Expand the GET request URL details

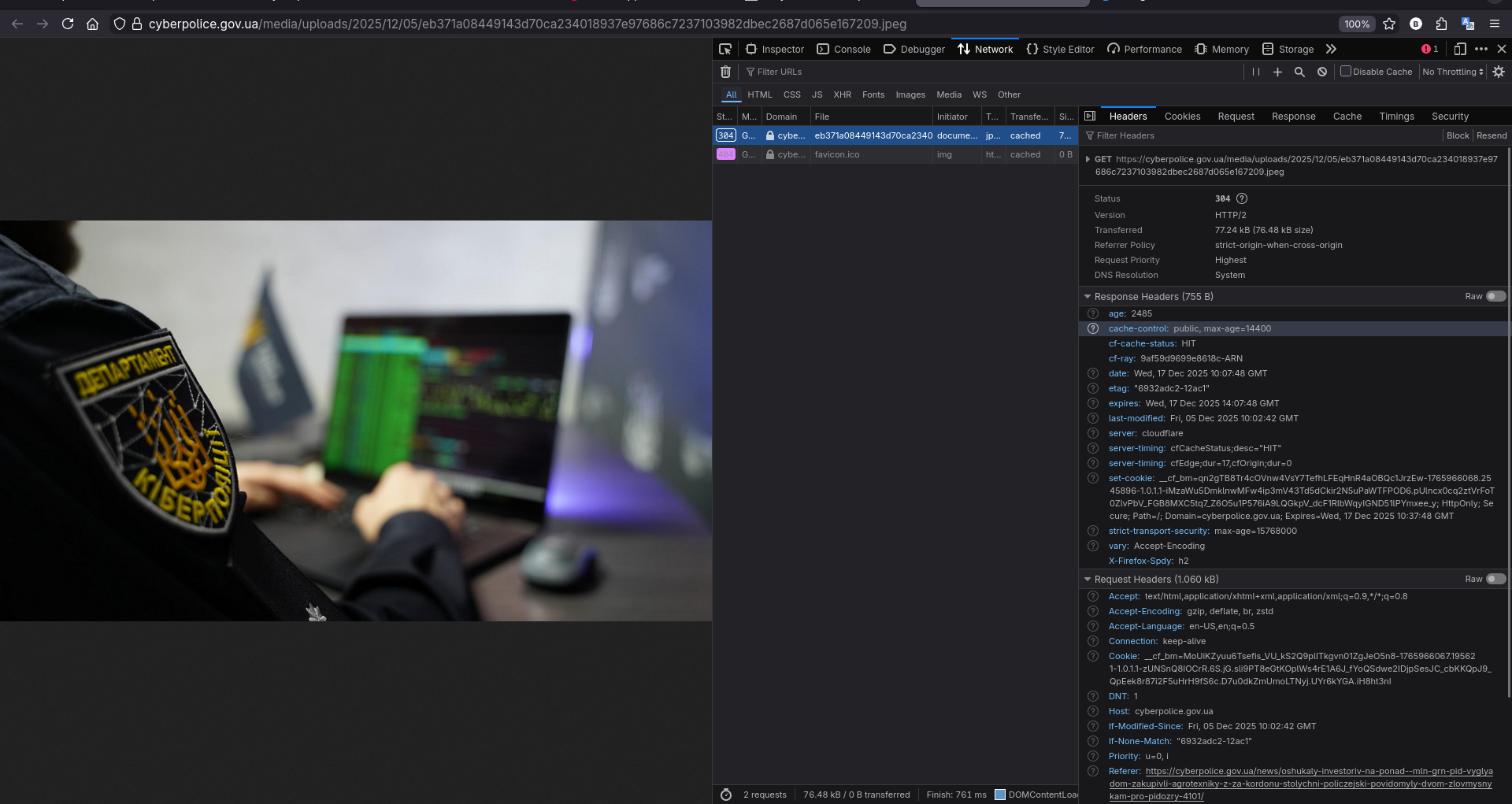pos(1088,159)
